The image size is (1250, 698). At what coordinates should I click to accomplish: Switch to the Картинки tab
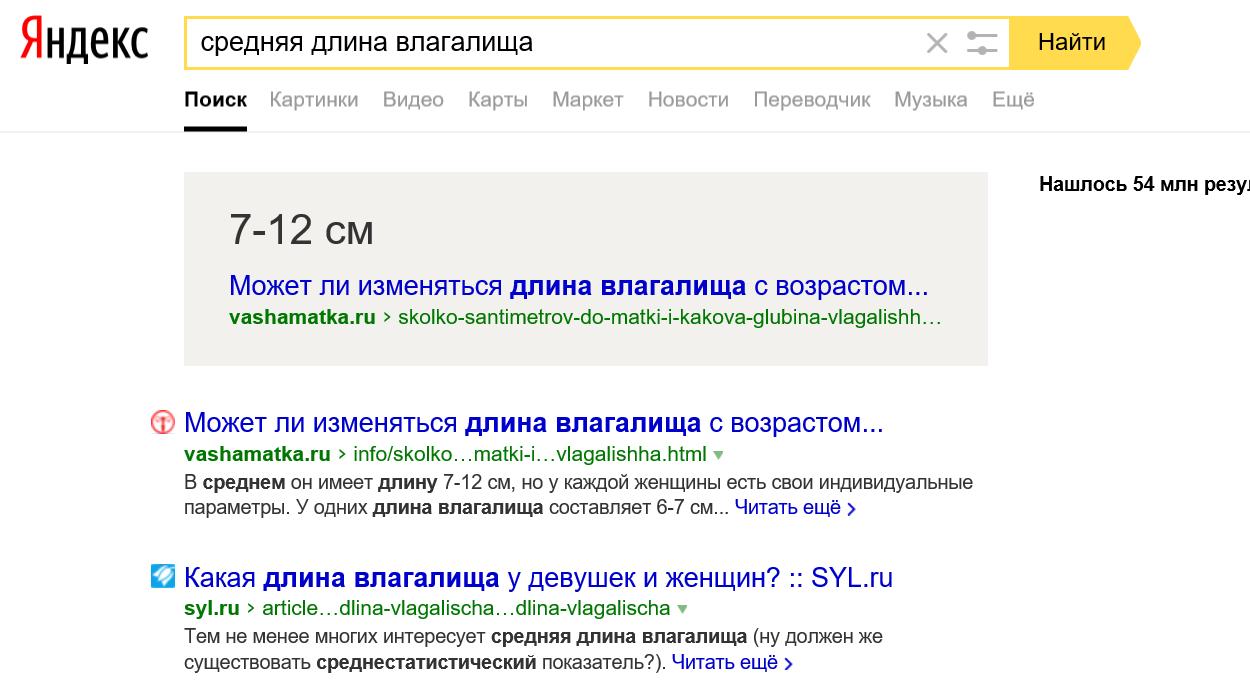pos(314,100)
